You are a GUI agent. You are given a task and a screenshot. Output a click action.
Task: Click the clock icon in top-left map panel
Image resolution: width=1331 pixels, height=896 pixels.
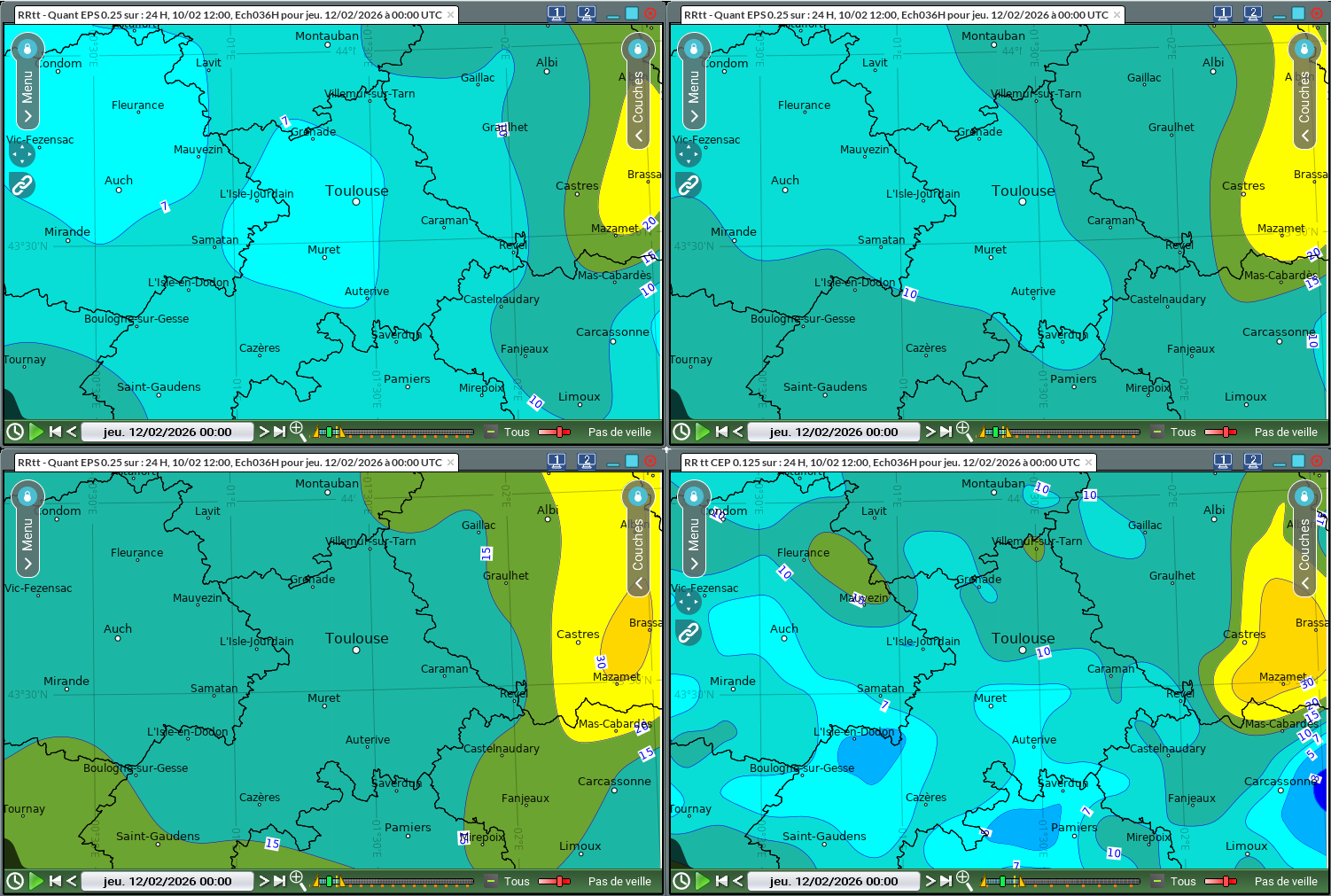coord(15,432)
